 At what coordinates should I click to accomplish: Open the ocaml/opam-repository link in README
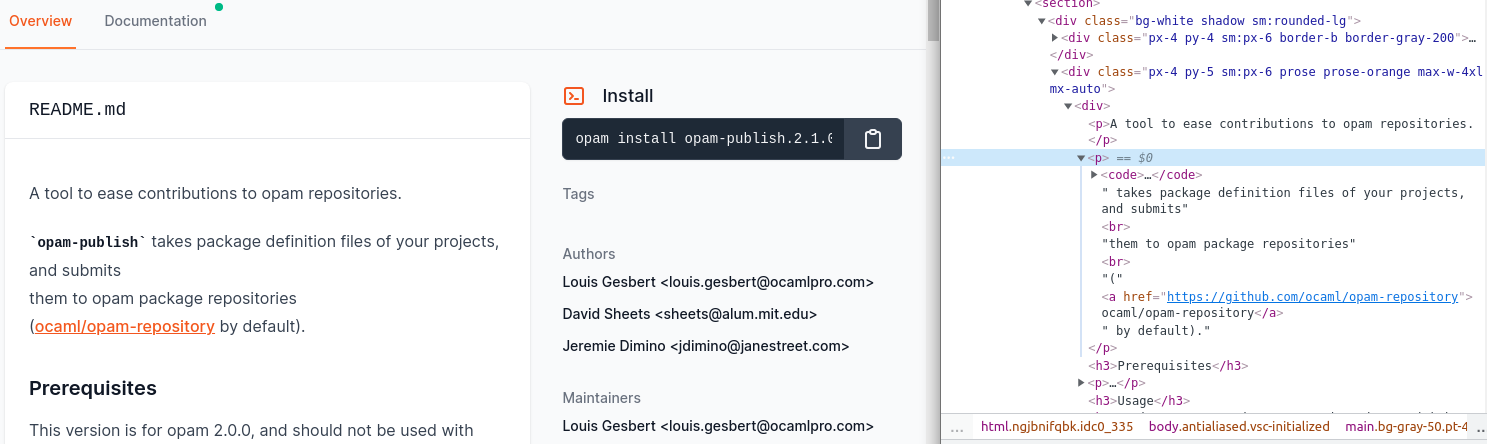pyautogui.click(x=125, y=326)
